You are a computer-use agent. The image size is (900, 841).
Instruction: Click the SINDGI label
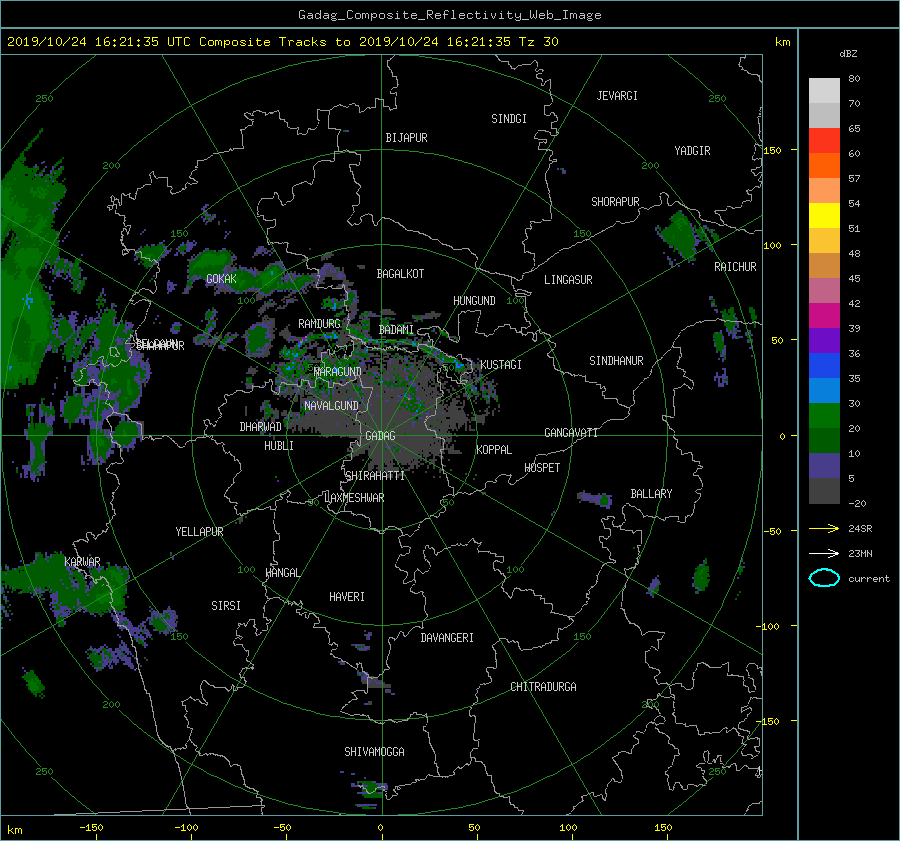pyautogui.click(x=509, y=119)
